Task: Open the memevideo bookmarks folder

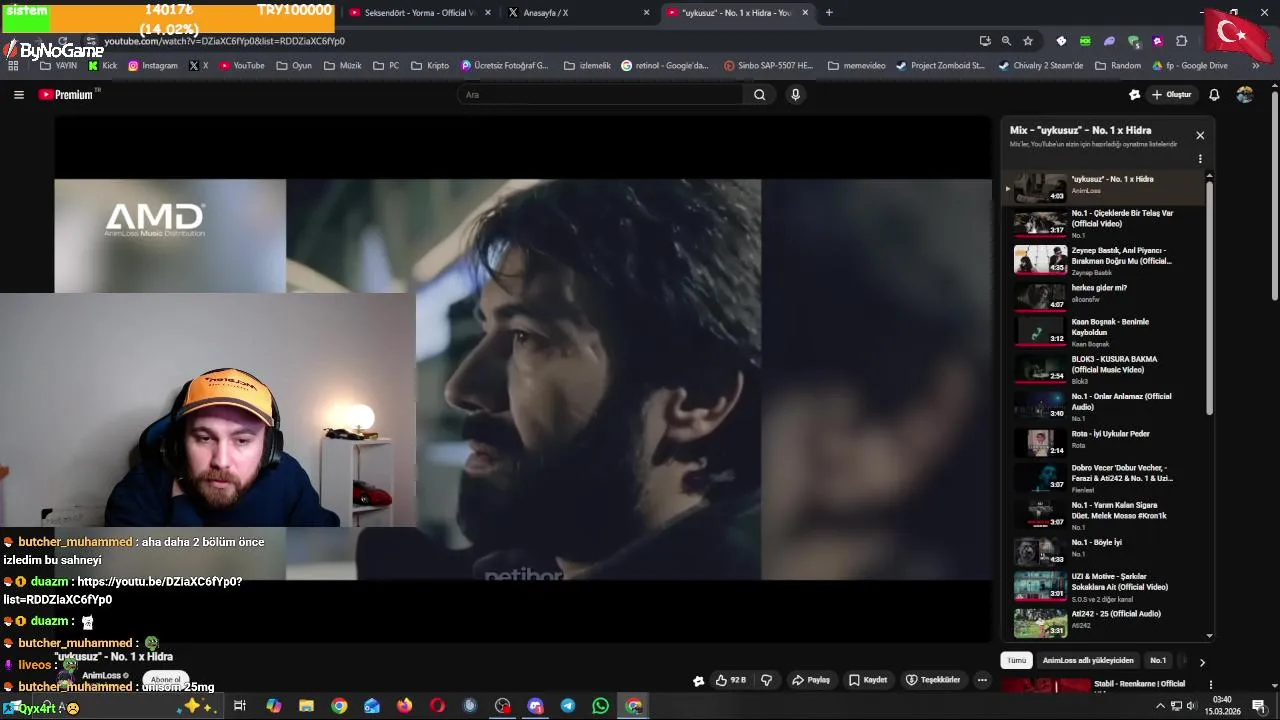Action: click(857, 66)
